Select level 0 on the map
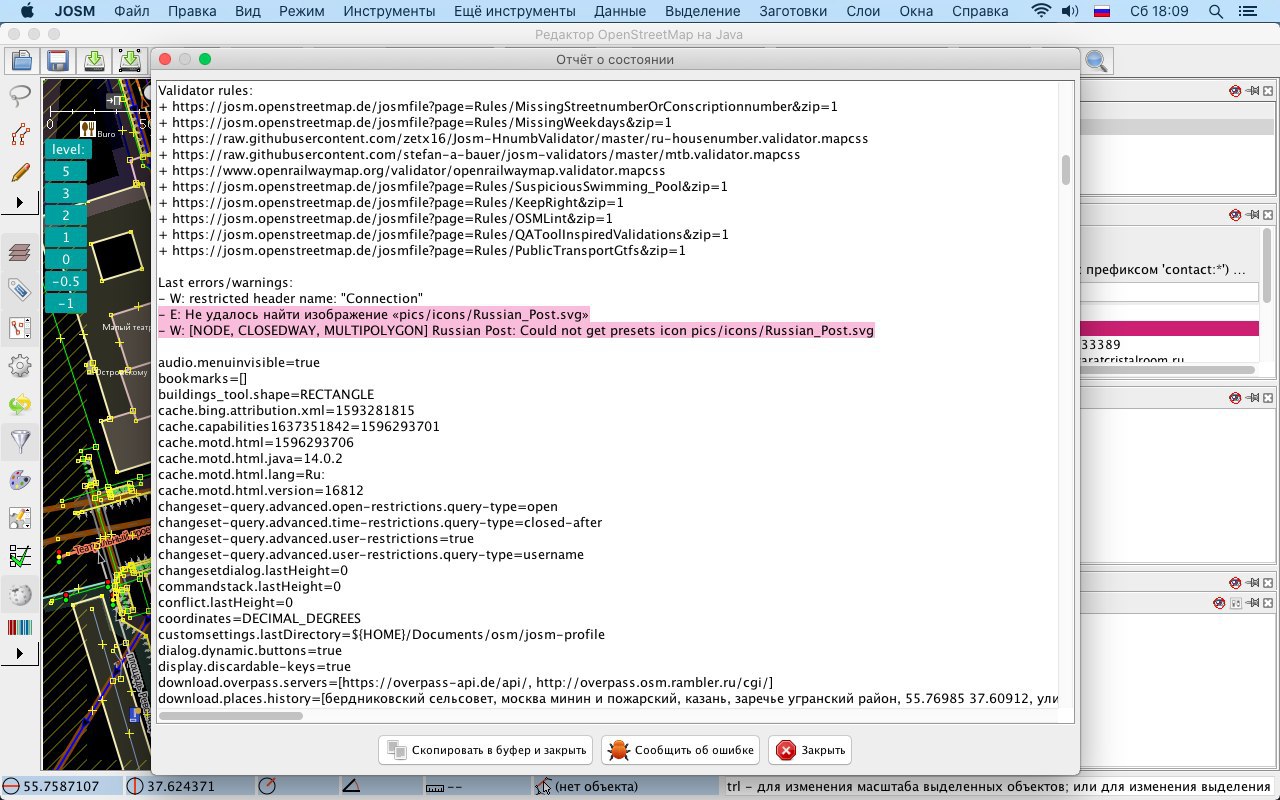This screenshot has width=1280, height=800. pyautogui.click(x=66, y=259)
